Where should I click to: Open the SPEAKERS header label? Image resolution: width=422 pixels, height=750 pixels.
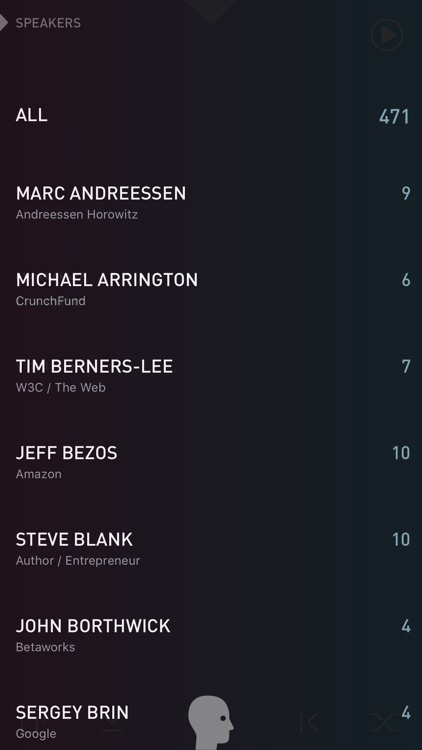48,23
